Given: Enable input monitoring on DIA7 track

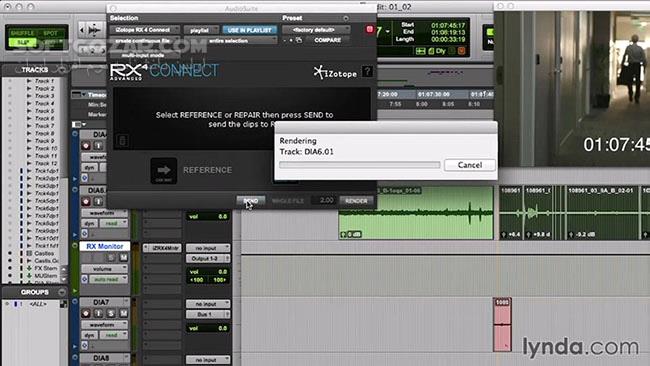Looking at the screenshot, I should (98, 313).
